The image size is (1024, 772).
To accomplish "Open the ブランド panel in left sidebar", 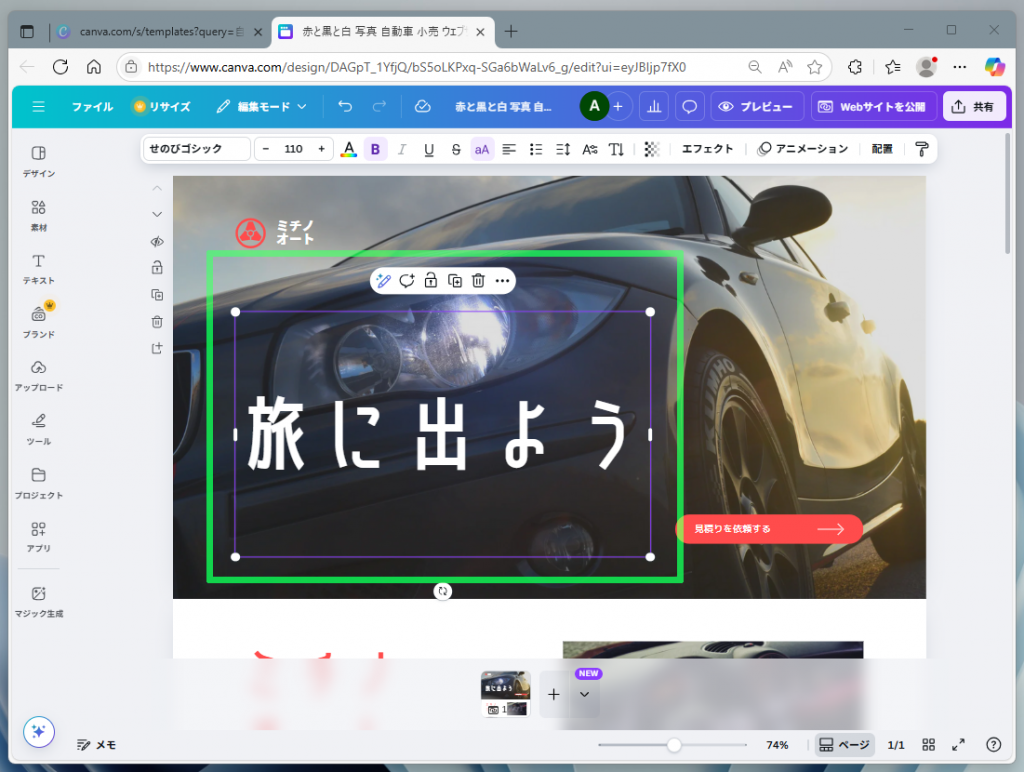I will (x=37, y=320).
